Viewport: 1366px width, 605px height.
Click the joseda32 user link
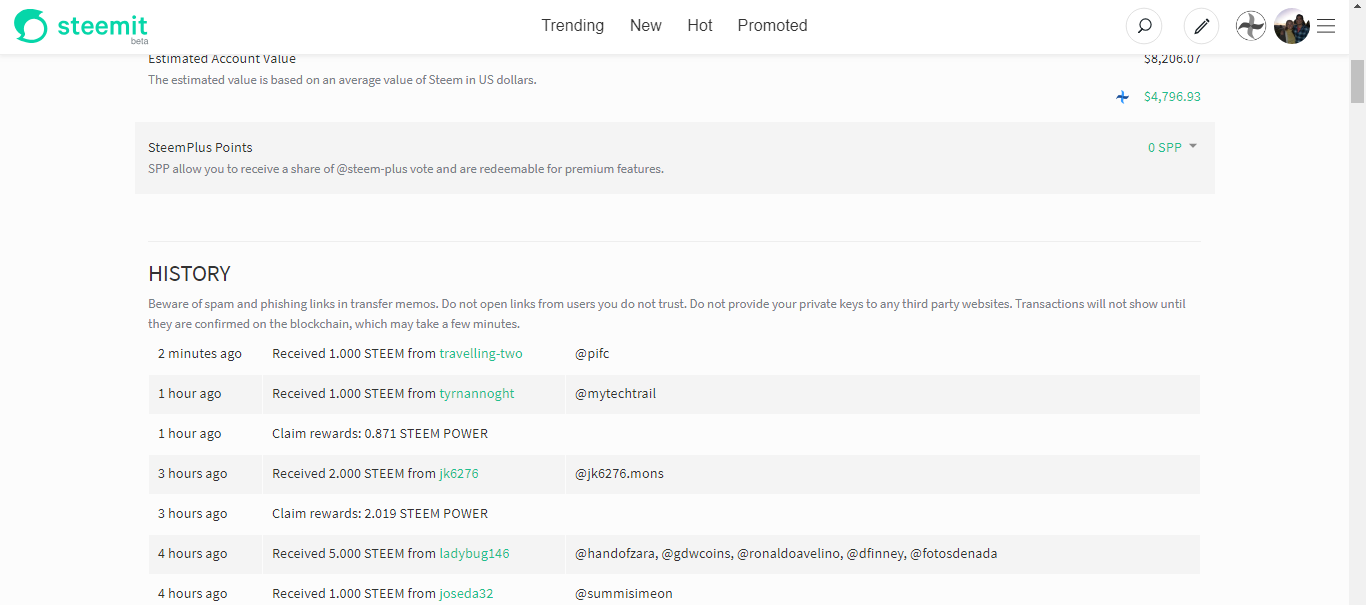pos(466,594)
